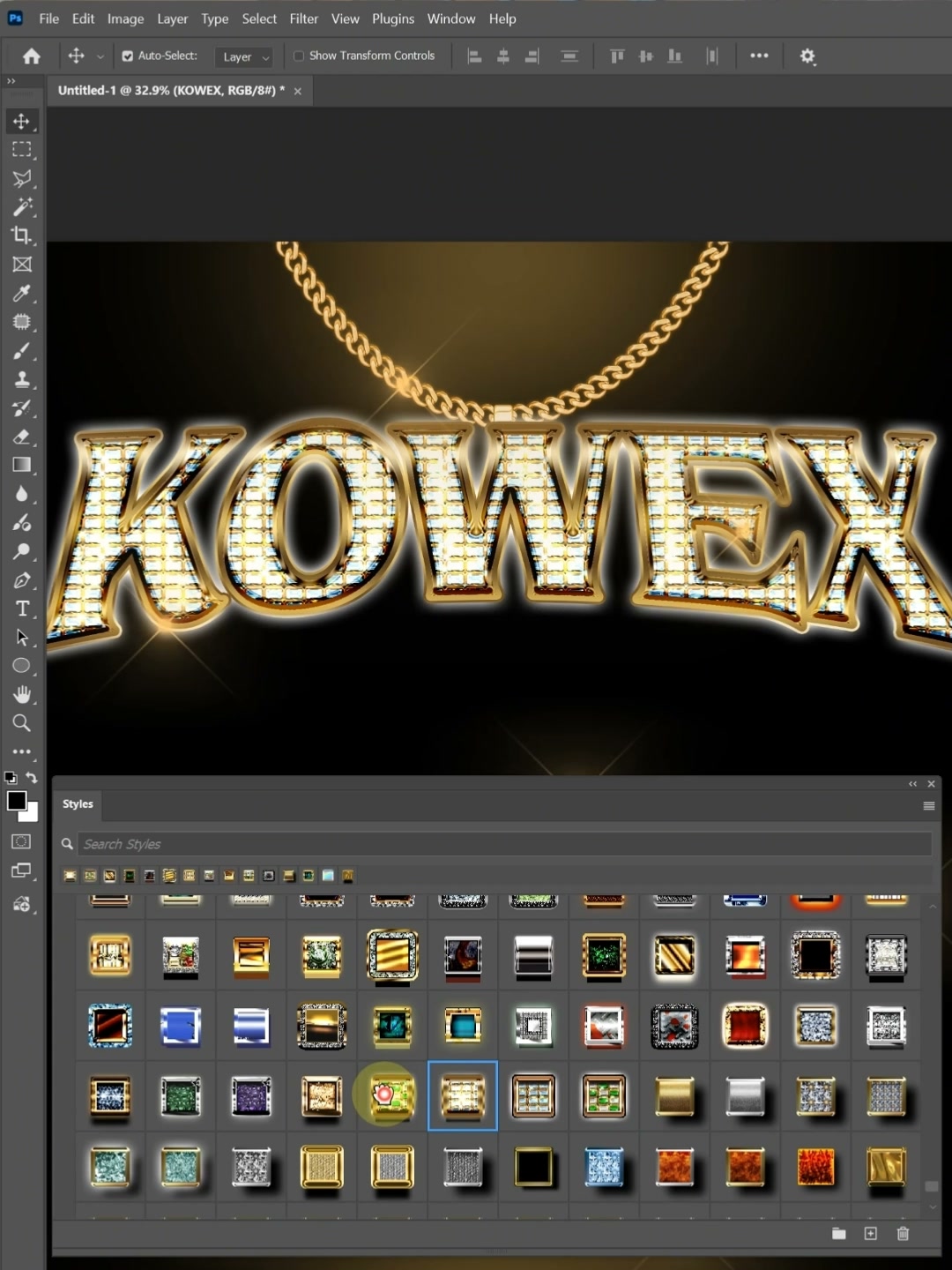Open the Styles panel flyout menu
The height and width of the screenshot is (1270, 952).
pos(928,806)
